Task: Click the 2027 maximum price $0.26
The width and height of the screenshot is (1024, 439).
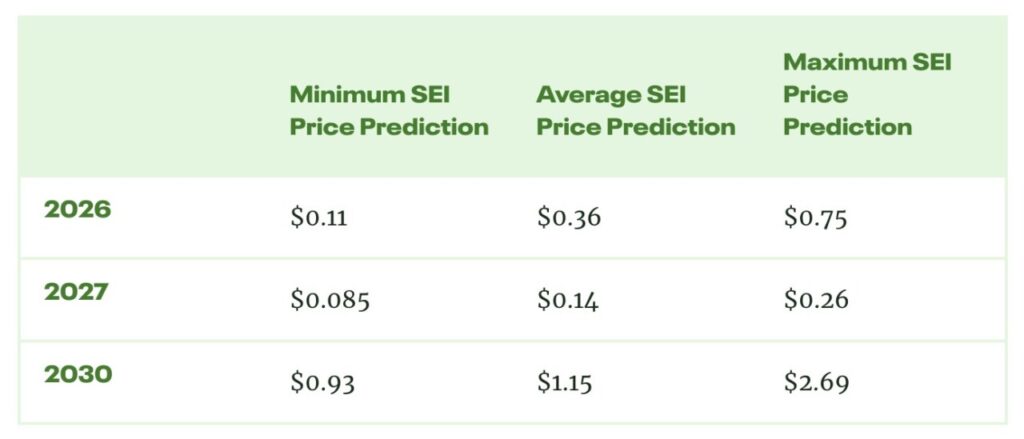Action: click(815, 300)
